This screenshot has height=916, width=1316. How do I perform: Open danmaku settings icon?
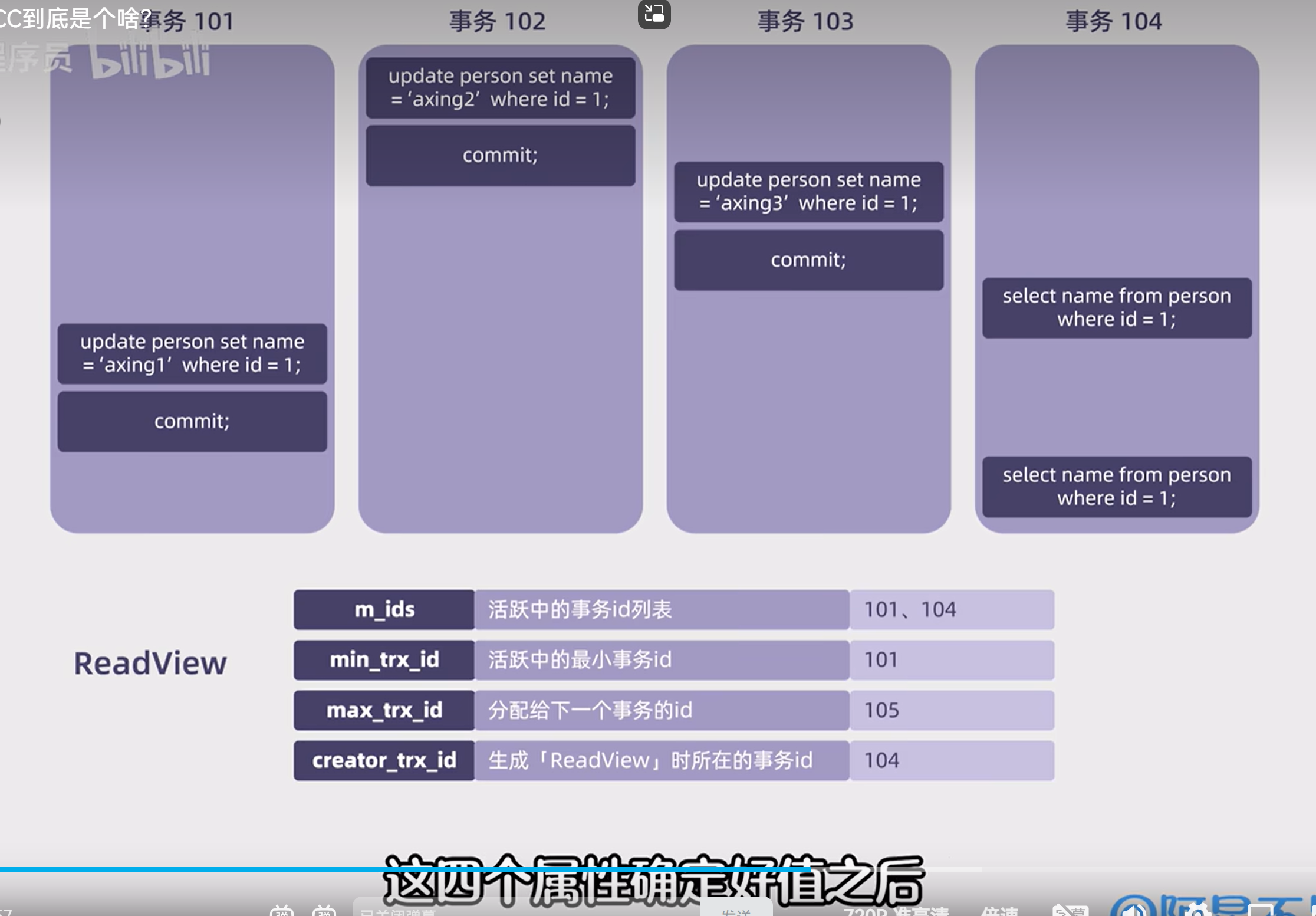pyautogui.click(x=324, y=911)
